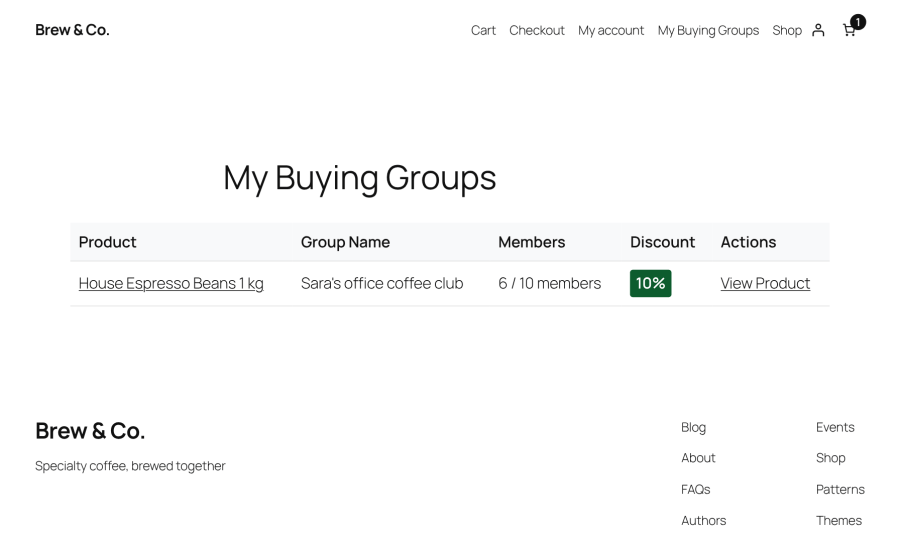Screen dimensions: 900x552
Task: Open the Patterns footer link
Action: tap(840, 489)
